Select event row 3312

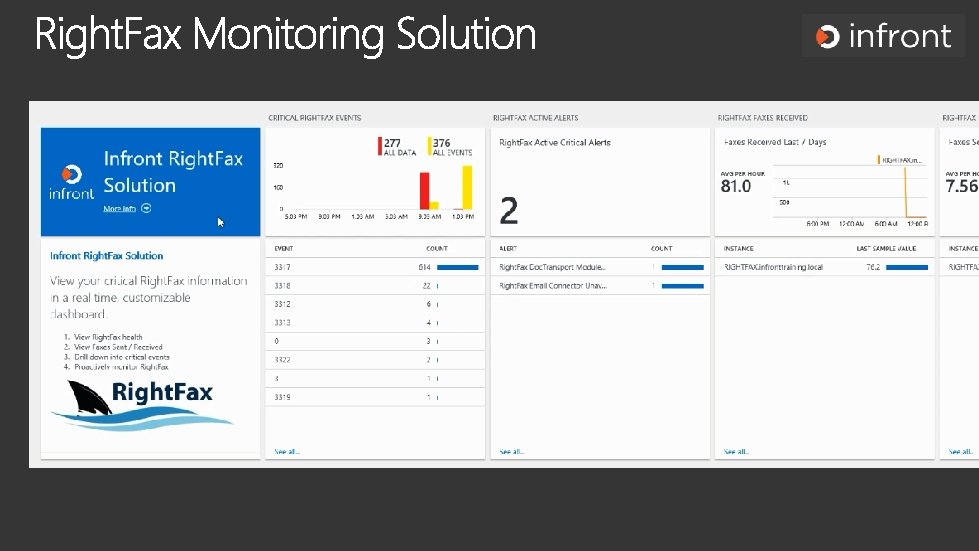pos(375,304)
